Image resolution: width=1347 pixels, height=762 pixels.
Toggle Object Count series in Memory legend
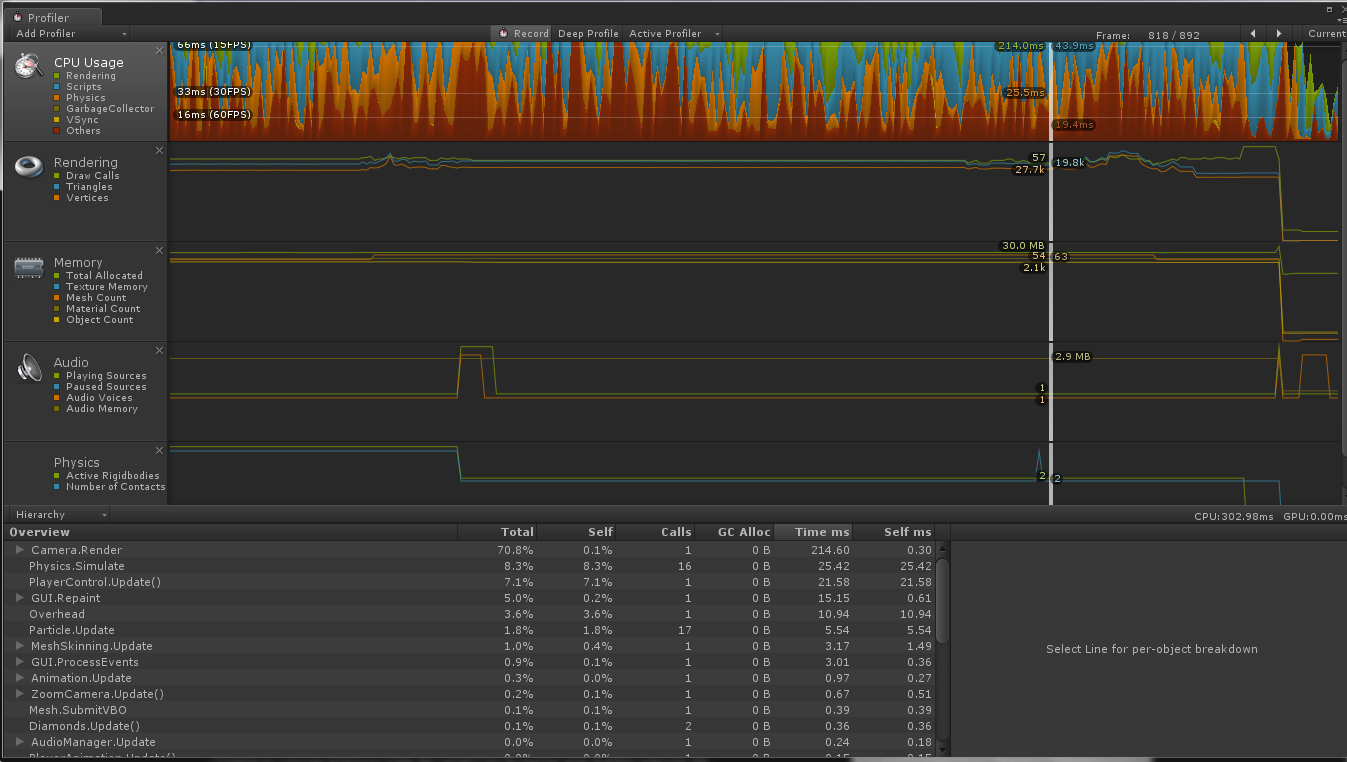[x=58, y=320]
